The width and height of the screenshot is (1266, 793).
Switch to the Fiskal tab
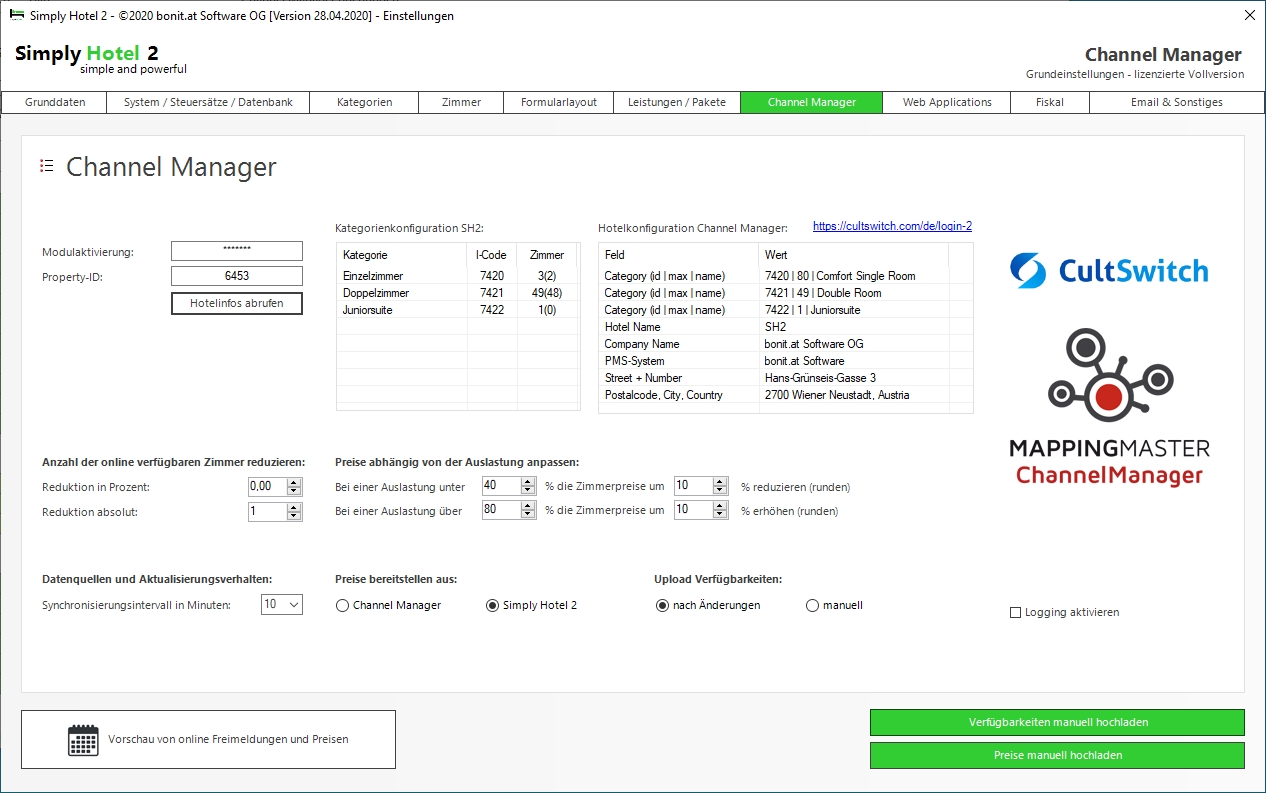click(1050, 102)
